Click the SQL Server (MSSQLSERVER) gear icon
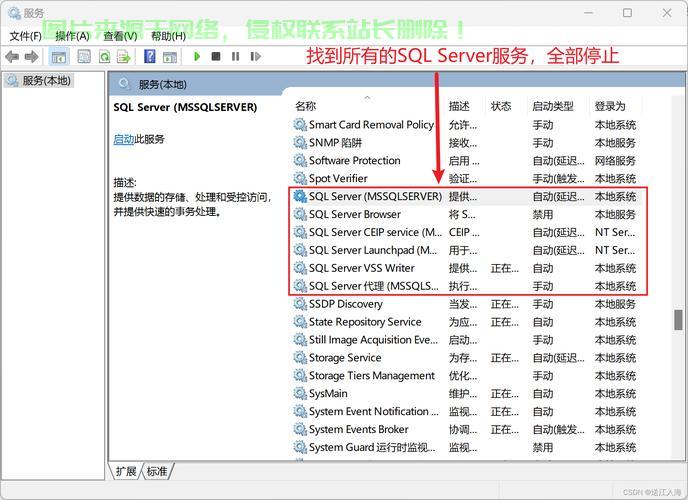Screen dimensions: 688x500 [300, 196]
